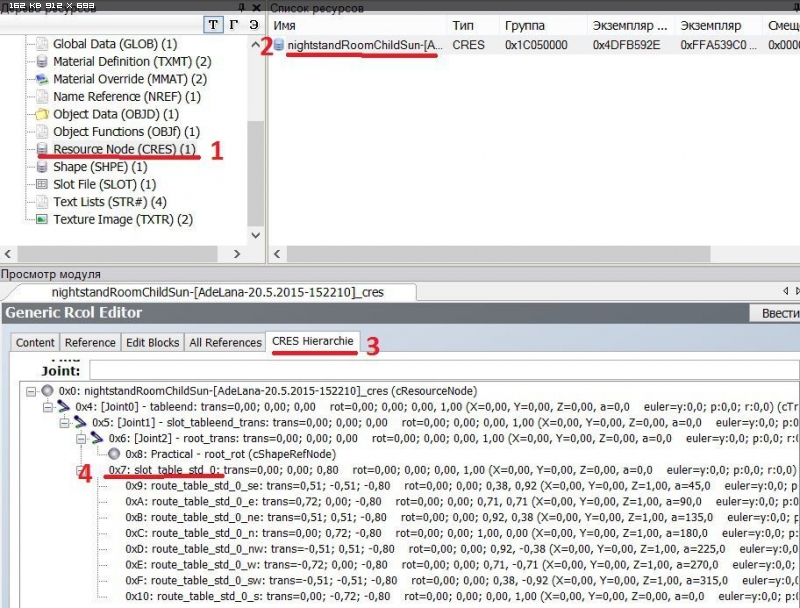Collapse the 0x6 [Joint2] root_trans node

[79, 438]
